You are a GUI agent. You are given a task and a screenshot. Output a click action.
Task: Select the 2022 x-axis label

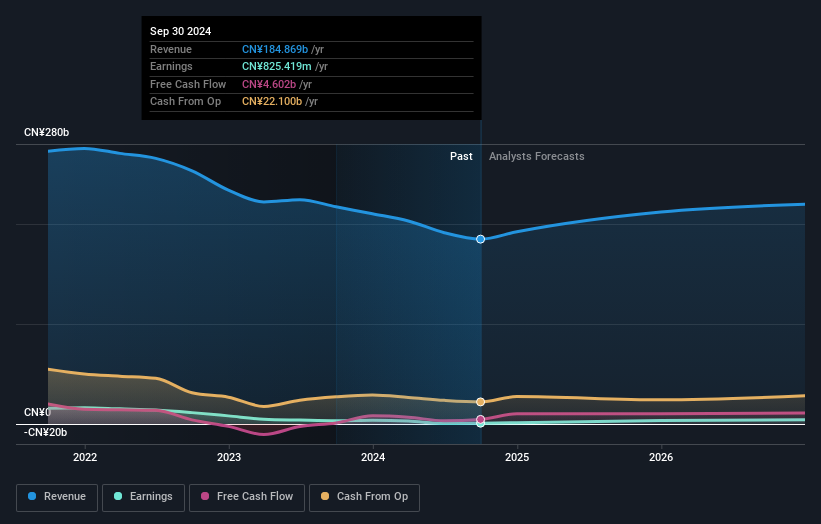click(x=85, y=457)
